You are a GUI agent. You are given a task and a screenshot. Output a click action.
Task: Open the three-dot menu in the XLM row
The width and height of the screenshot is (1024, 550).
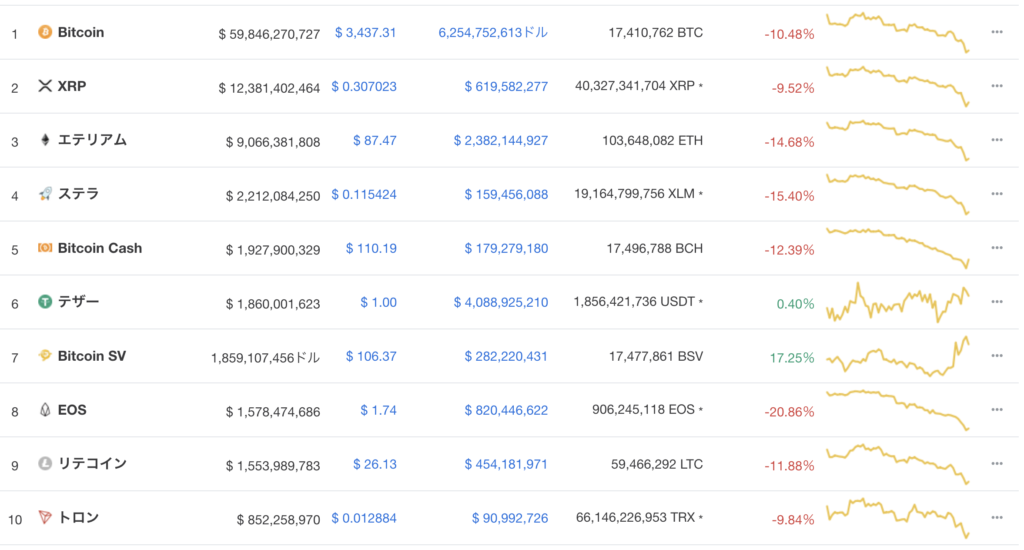coord(997,194)
